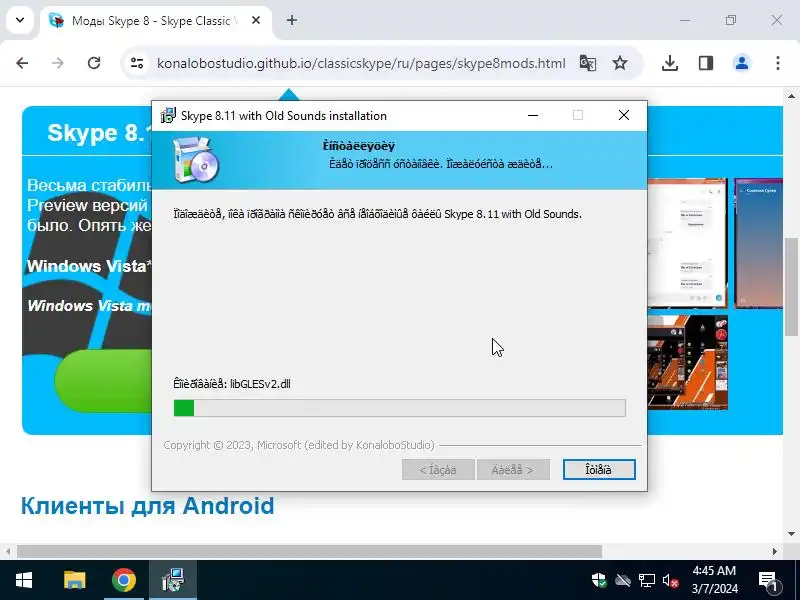Click the Клиенты для Android heading
The height and width of the screenshot is (600, 800).
tap(147, 506)
